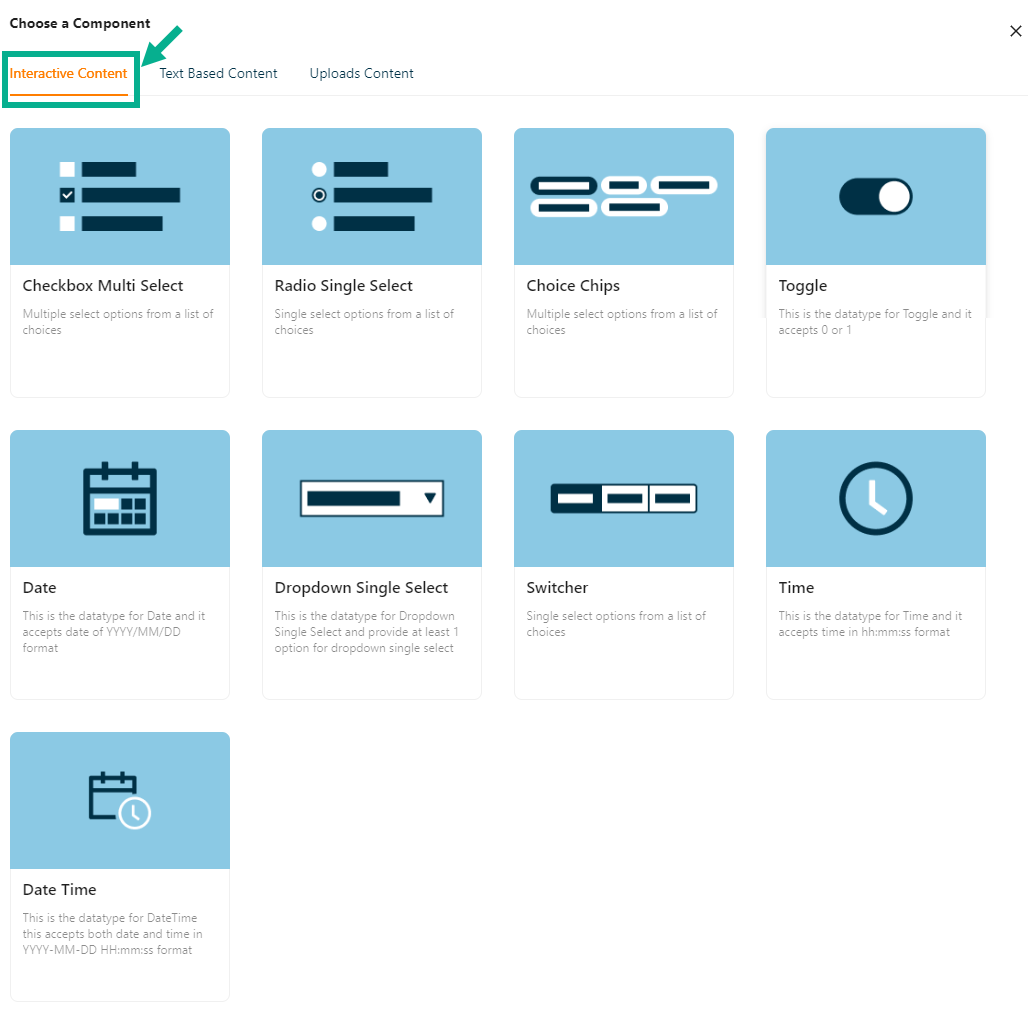Image resolution: width=1030 pixels, height=1011 pixels.
Task: Click the checked checkbox in illustration
Action: pos(67,196)
